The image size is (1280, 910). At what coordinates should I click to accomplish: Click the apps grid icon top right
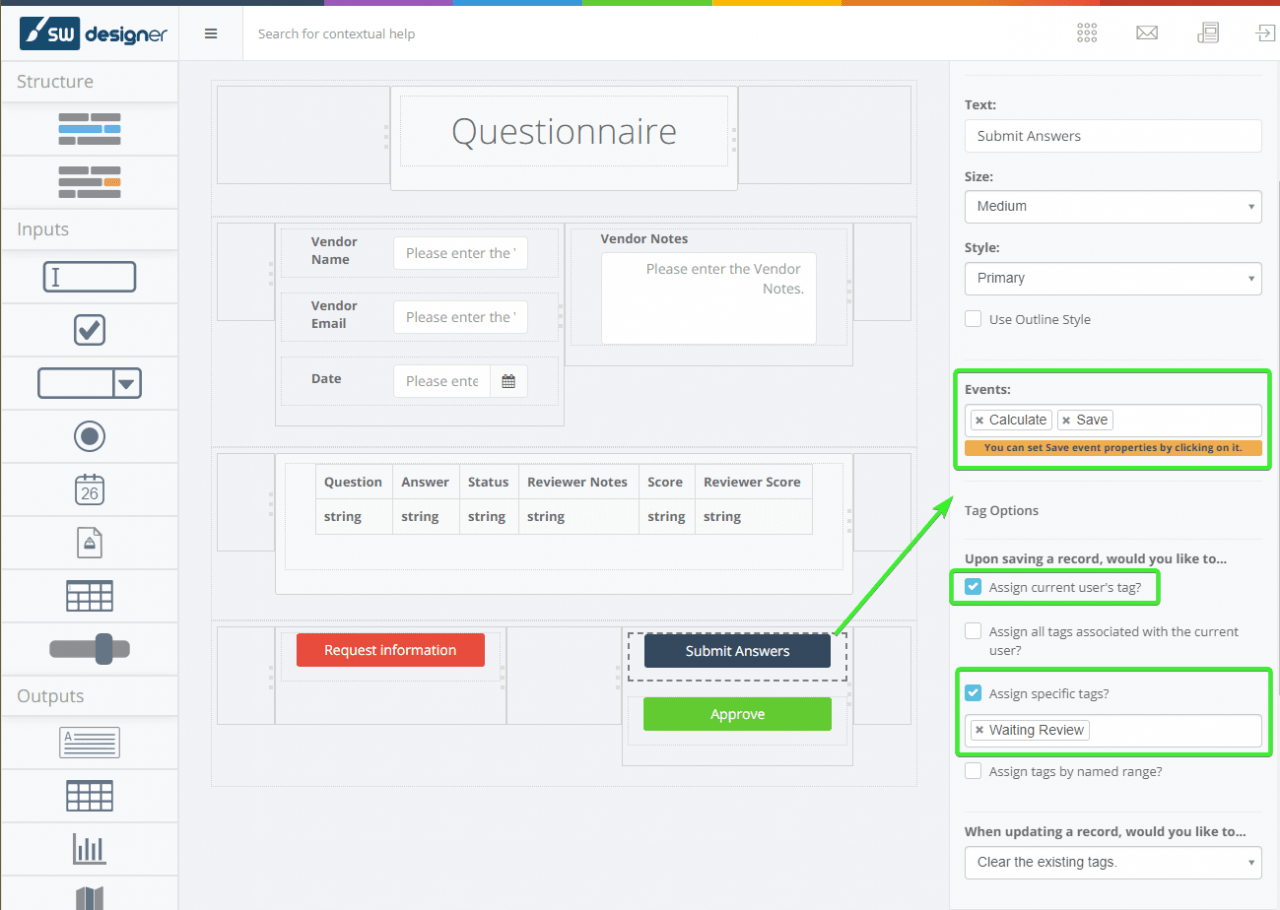tap(1086, 32)
